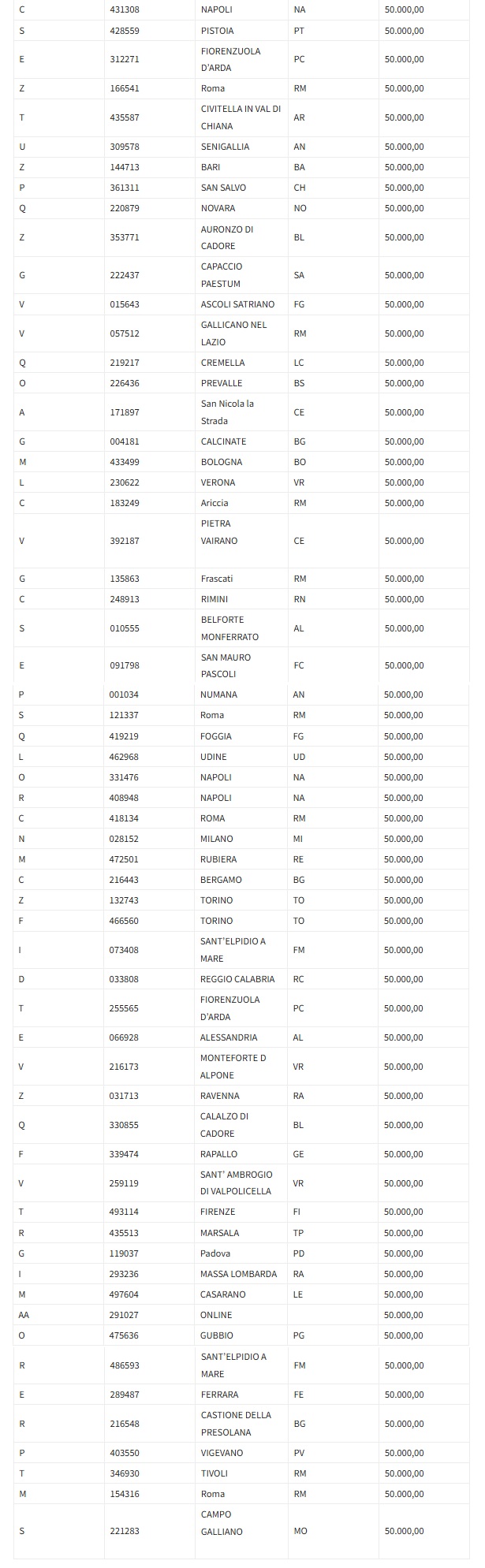Viewport: 485px width, 1568px height.
Task: Click the CASTIONE DELLA PRESOLANA cell
Action: [236, 1424]
